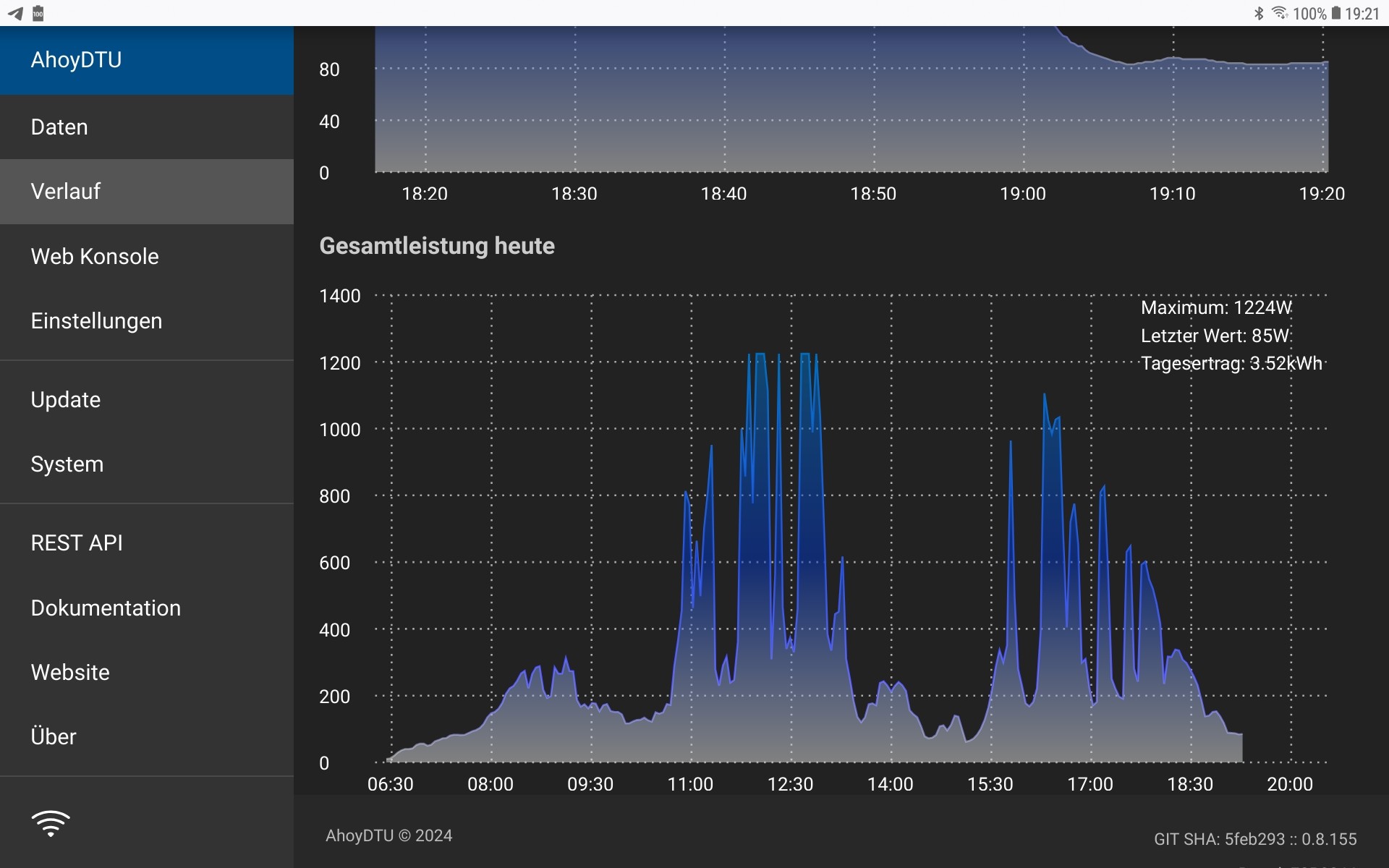Viewport: 1389px width, 868px height.
Task: Click the Gesamtleistung heute chart peak near 12:30
Action: pyautogui.click(x=805, y=356)
